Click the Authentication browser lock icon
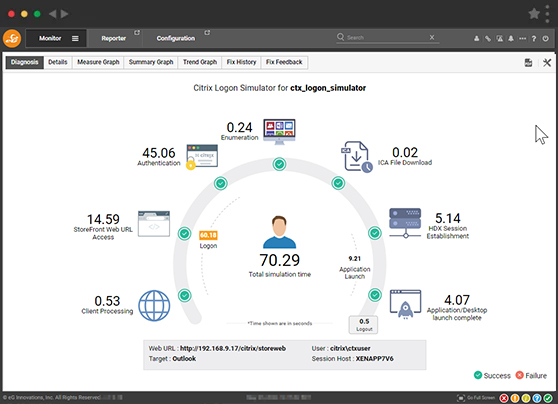This screenshot has width=558, height=404. [x=202, y=157]
